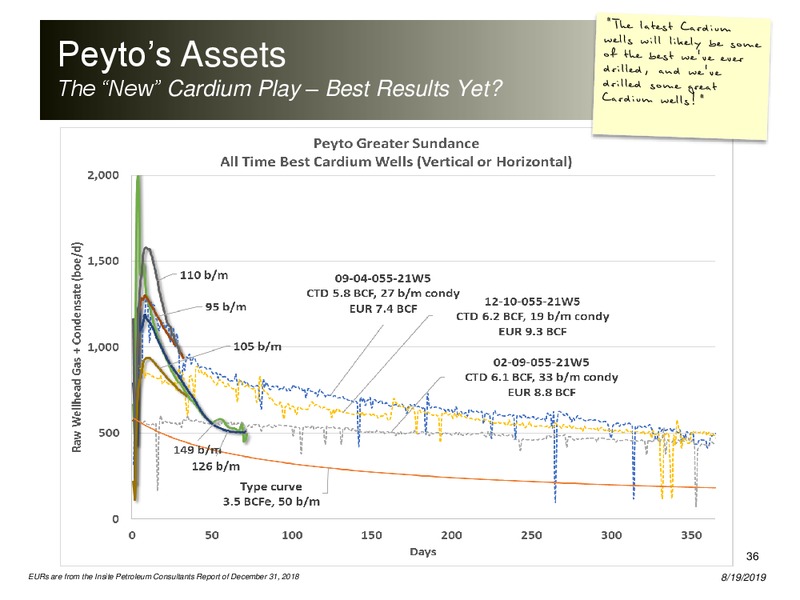
Task: Click the peak of the gray 110 b/m curve
Action: point(147,248)
